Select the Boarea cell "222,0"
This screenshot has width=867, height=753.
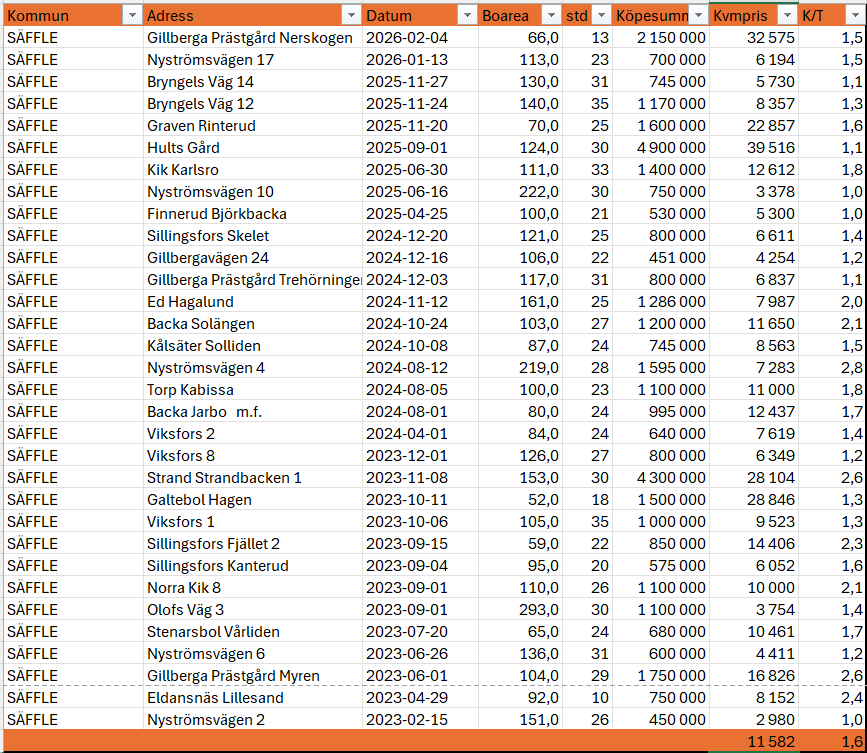[x=520, y=192]
